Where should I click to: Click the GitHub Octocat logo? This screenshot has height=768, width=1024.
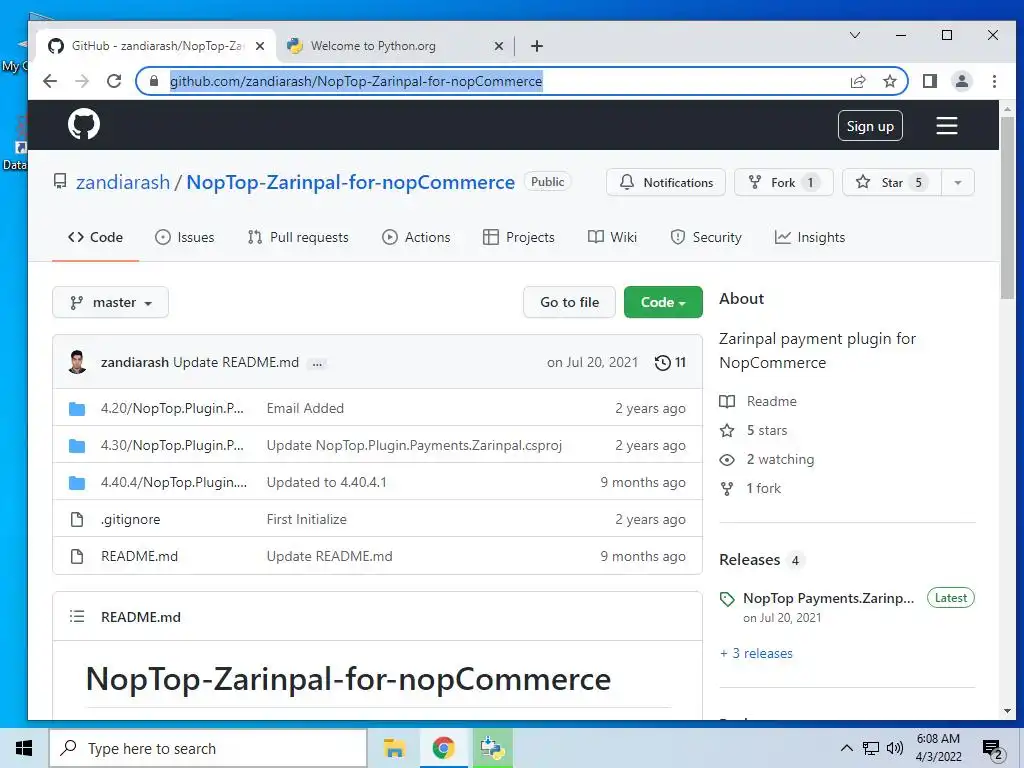(84, 124)
